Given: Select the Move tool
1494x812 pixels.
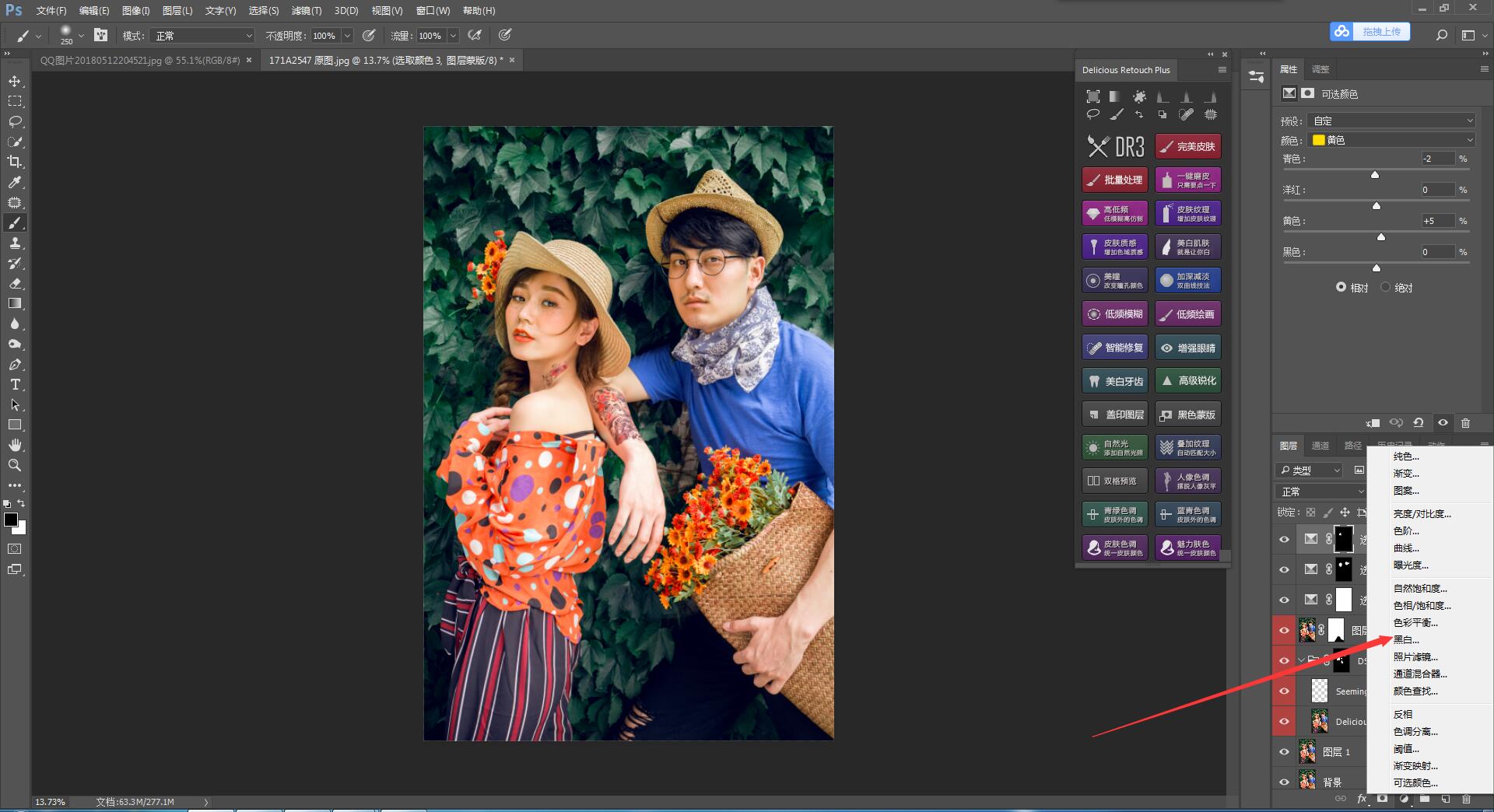Looking at the screenshot, I should [15, 82].
